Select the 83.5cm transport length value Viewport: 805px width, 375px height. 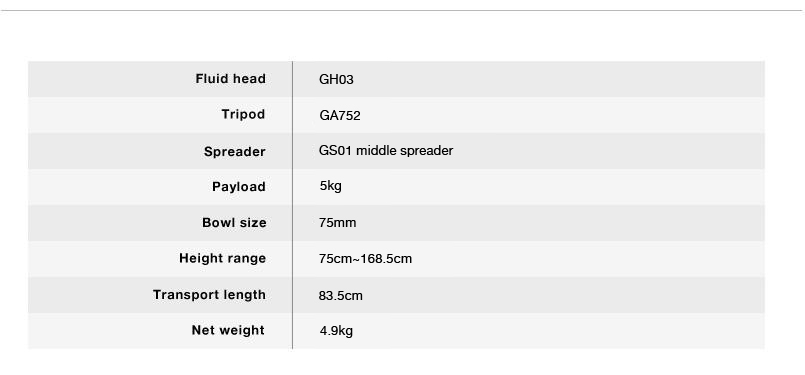click(340, 295)
